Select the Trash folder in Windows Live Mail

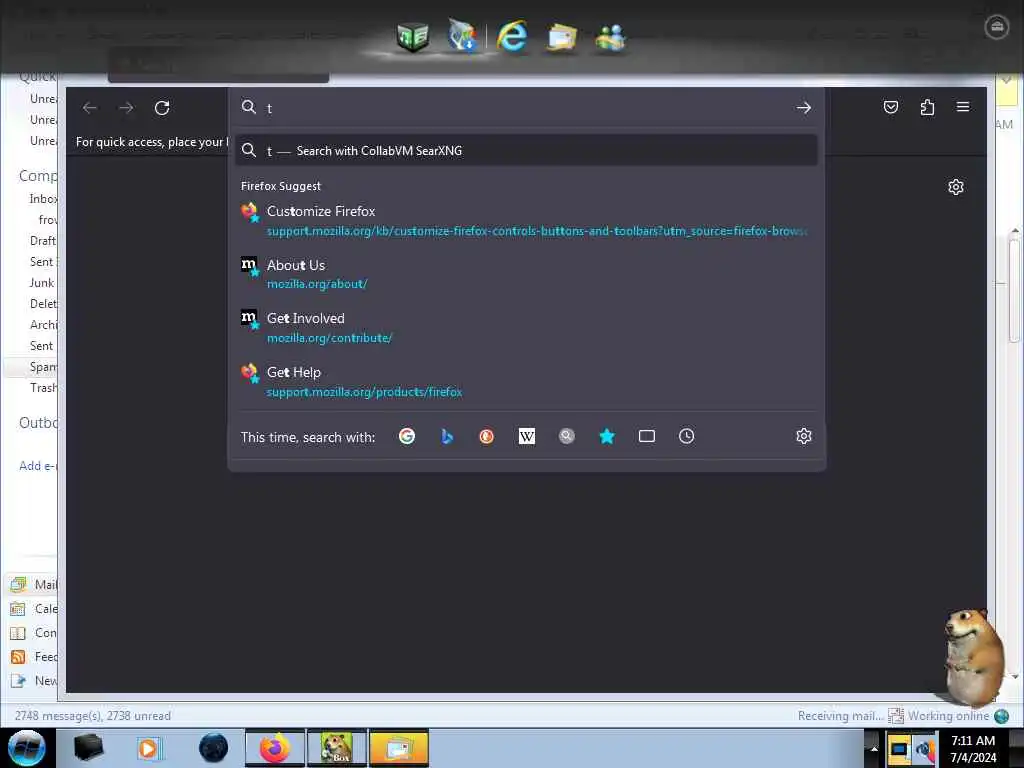coord(43,388)
